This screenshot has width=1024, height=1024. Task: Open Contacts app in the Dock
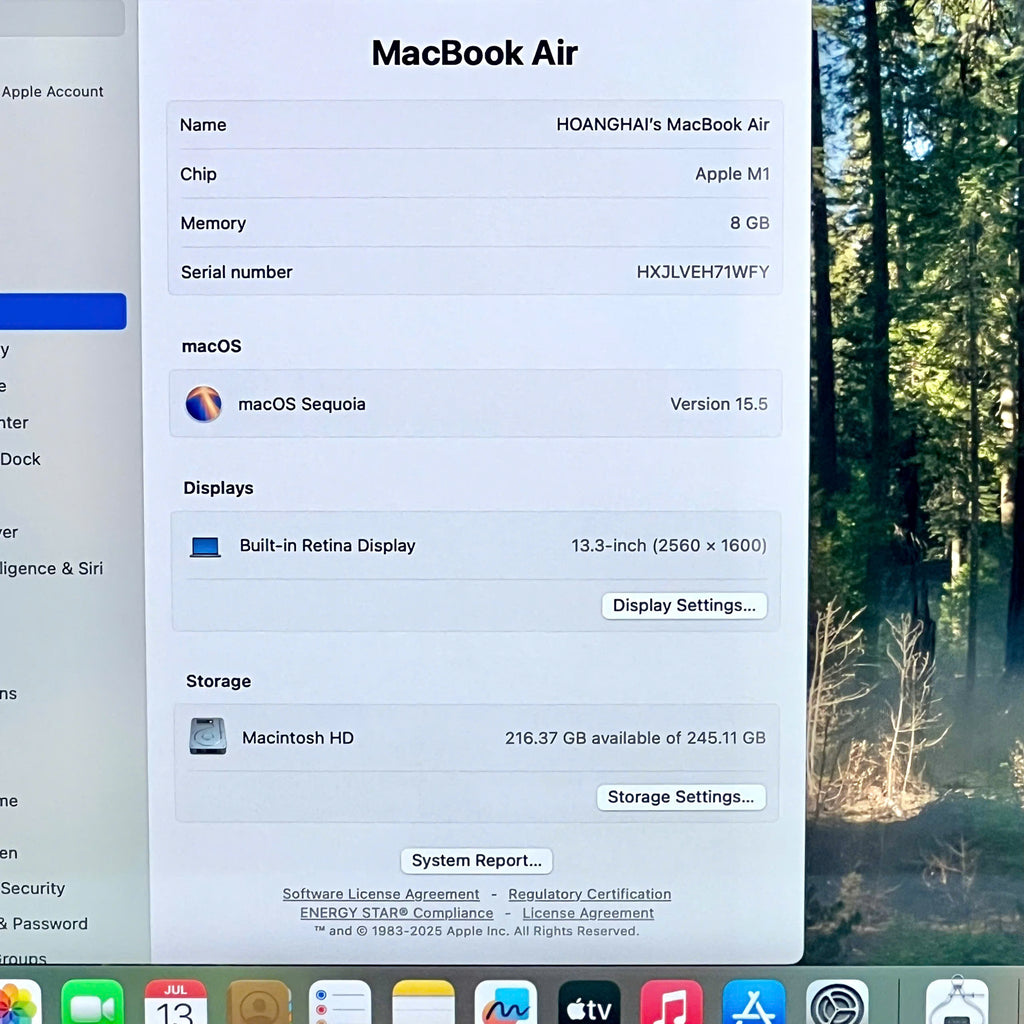click(x=258, y=1004)
